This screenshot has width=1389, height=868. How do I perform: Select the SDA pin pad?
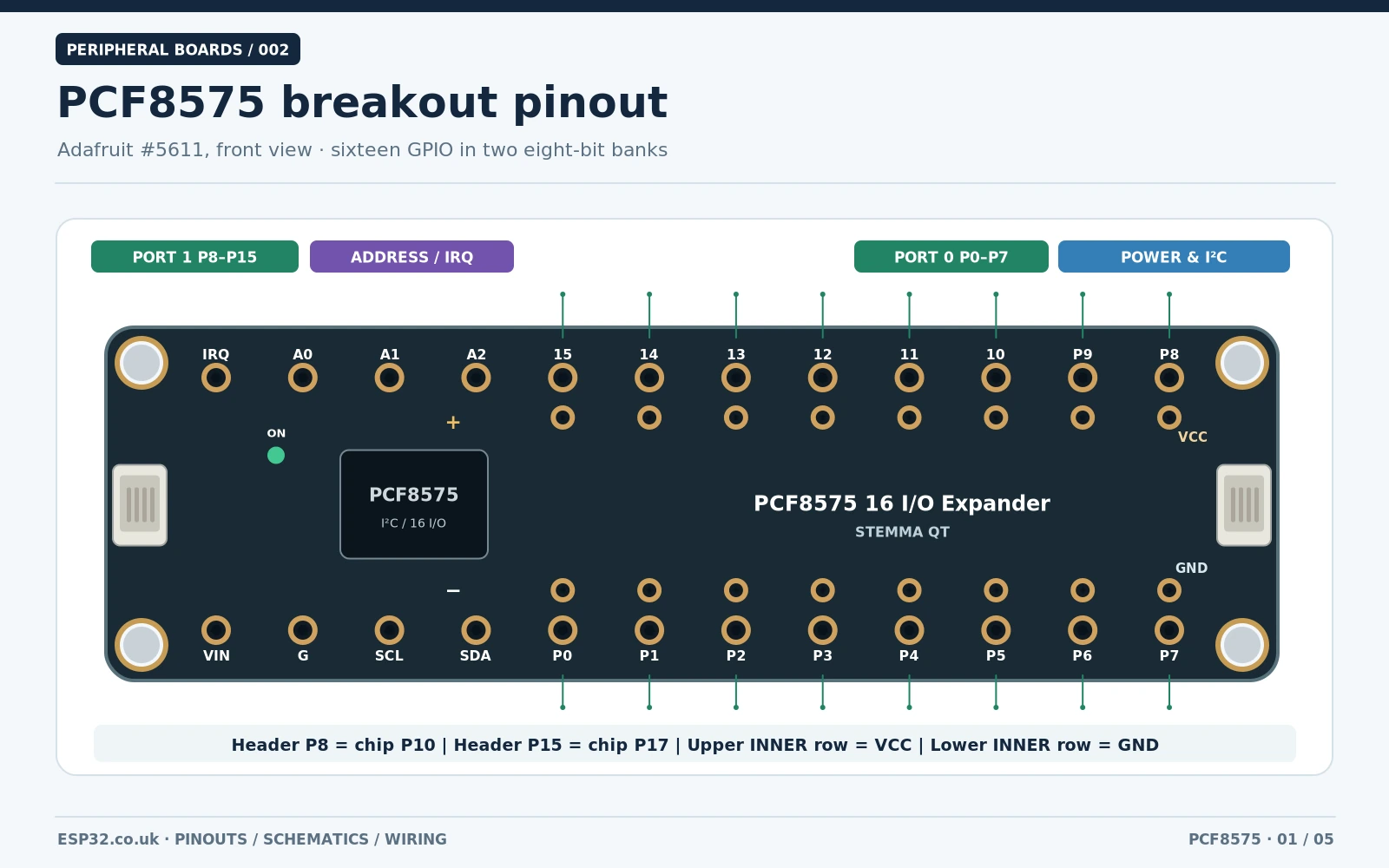(476, 630)
